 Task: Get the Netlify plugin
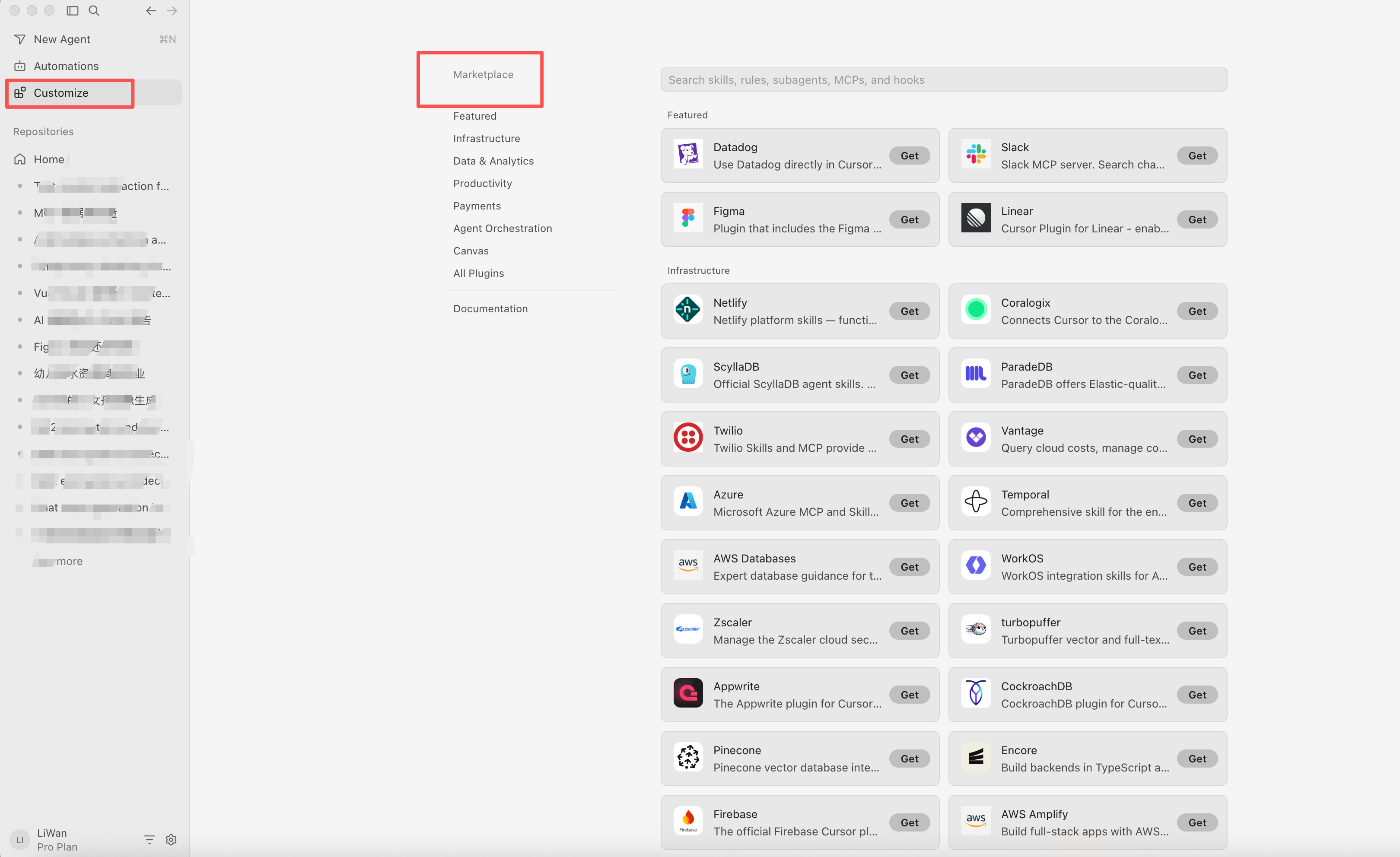coord(909,311)
